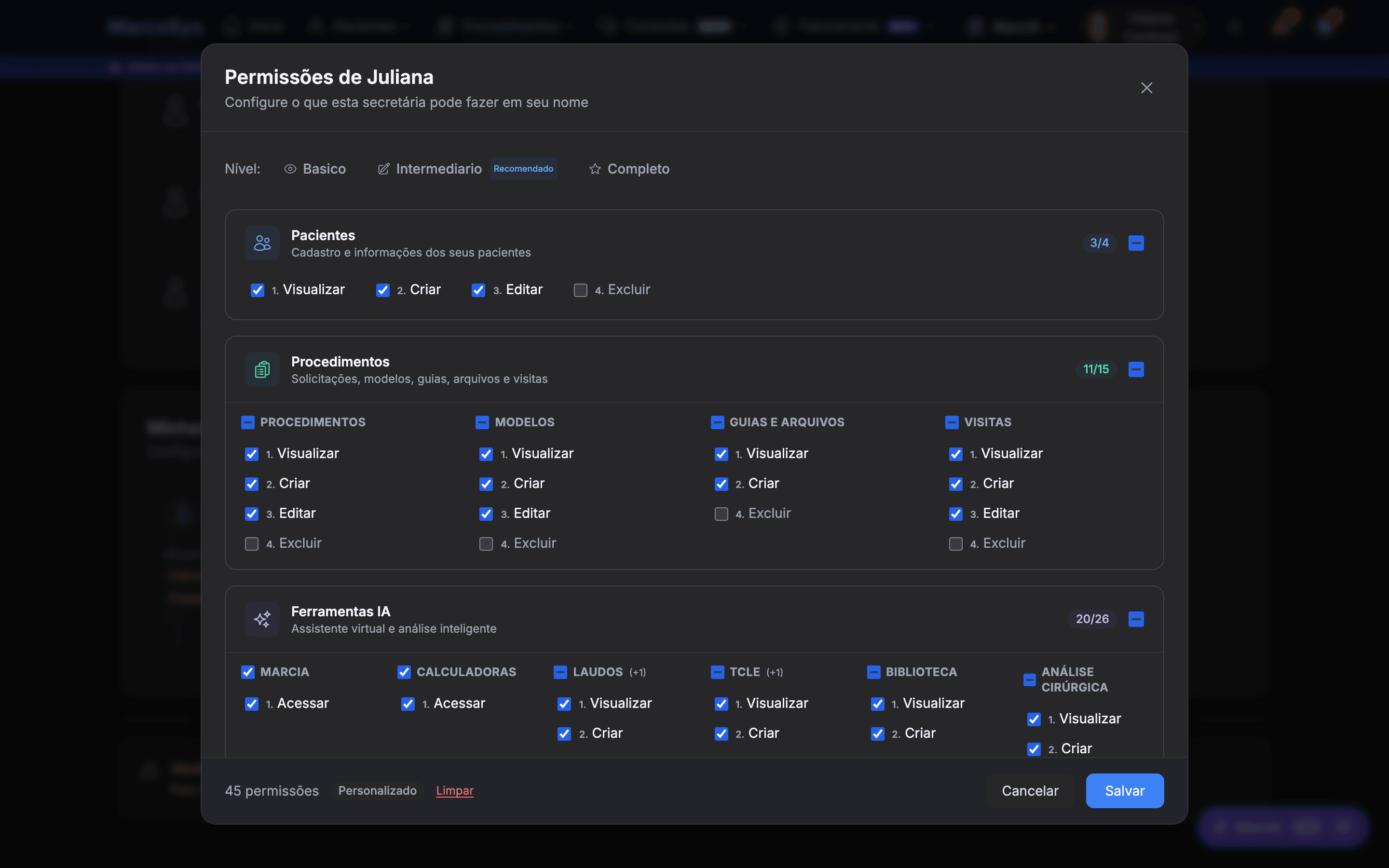The height and width of the screenshot is (868, 1389).
Task: Uncheck Acessar under MARCIA
Action: tap(251, 704)
